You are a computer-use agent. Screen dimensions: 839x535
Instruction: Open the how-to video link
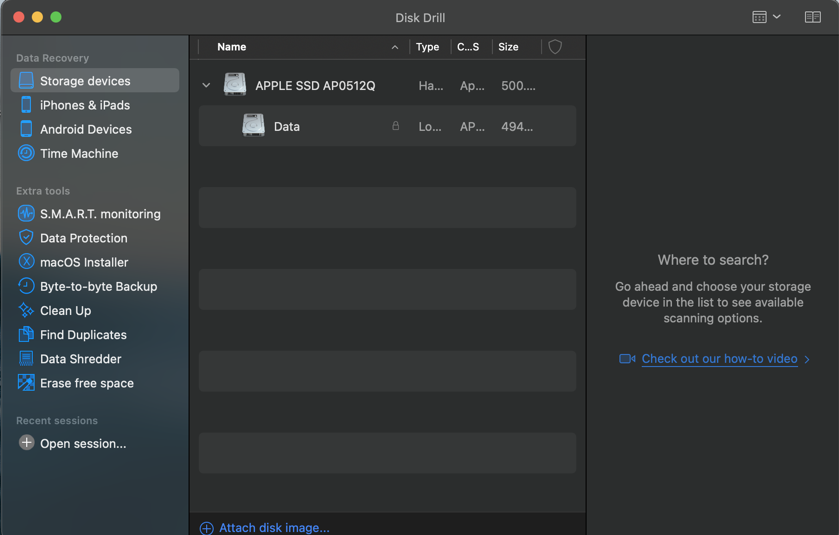[719, 359]
